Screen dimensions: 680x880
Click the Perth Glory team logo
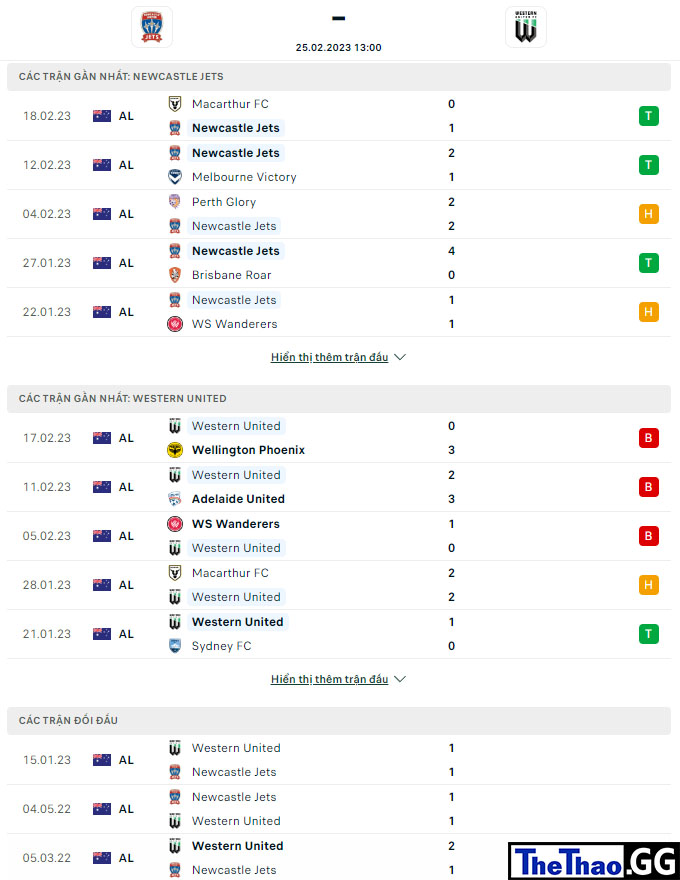(175, 201)
